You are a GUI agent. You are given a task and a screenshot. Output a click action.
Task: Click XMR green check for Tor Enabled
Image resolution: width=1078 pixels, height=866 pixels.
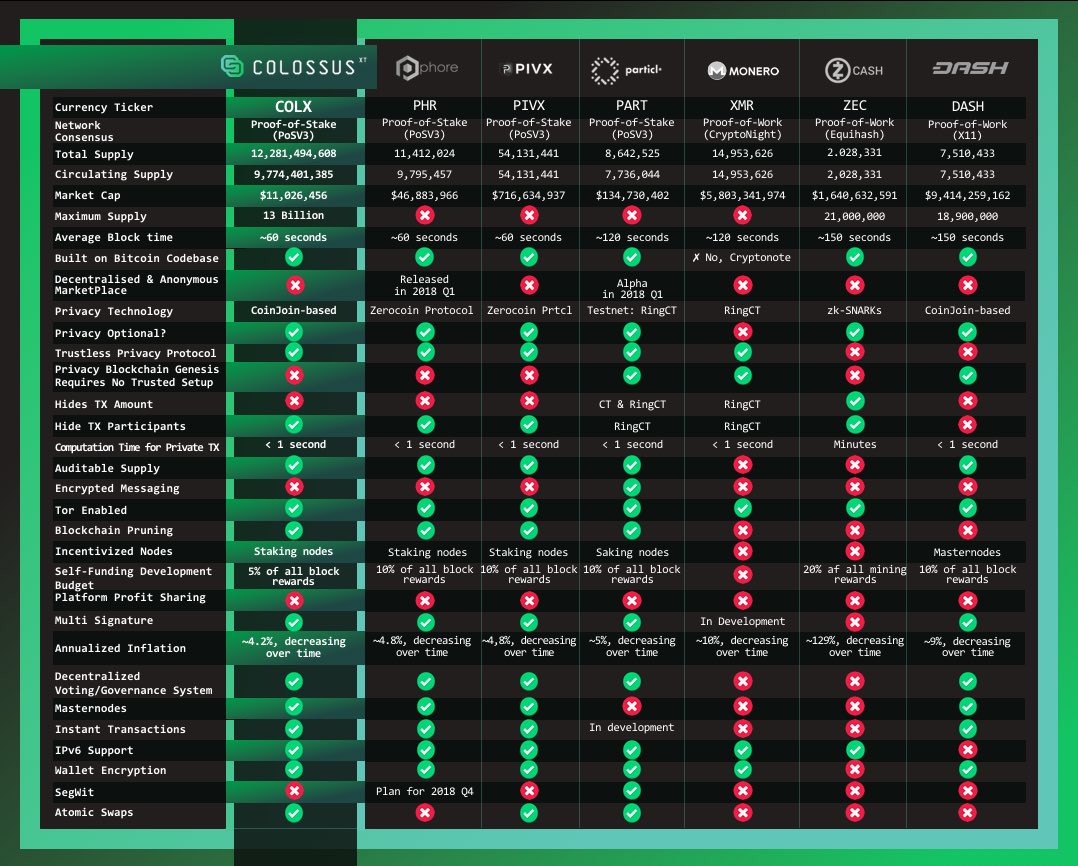coord(742,508)
